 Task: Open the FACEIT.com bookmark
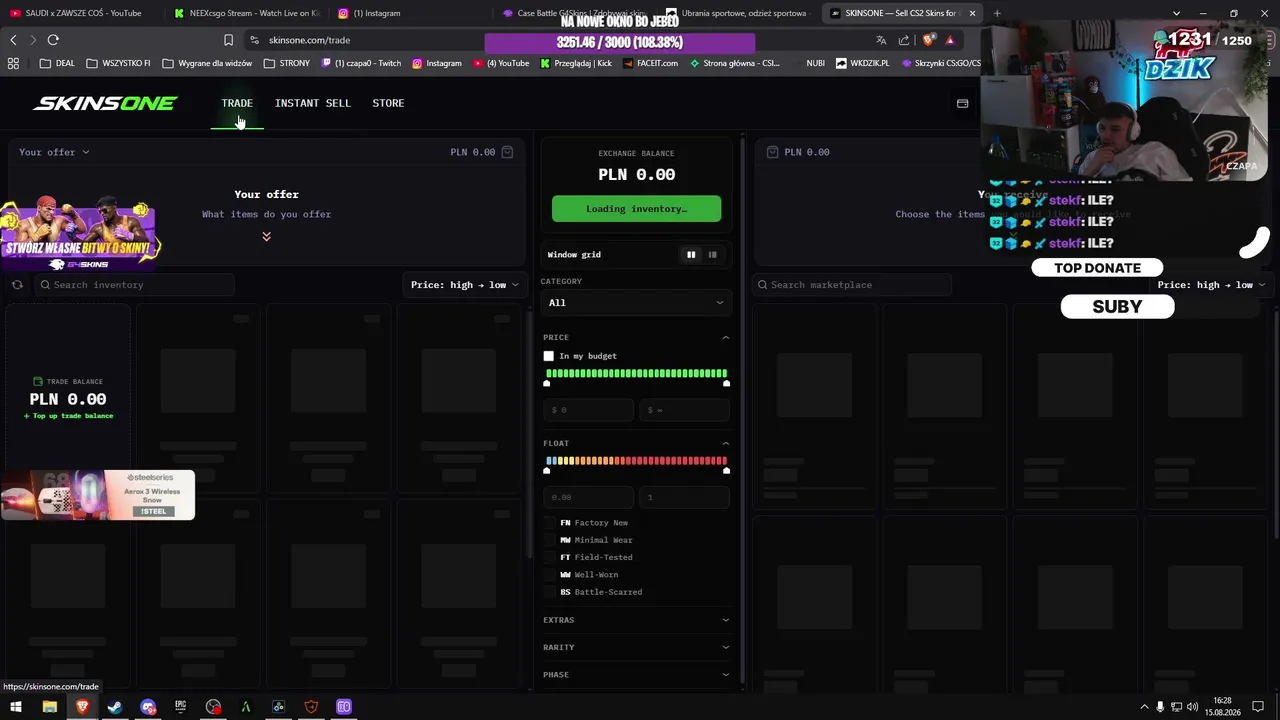tap(649, 63)
